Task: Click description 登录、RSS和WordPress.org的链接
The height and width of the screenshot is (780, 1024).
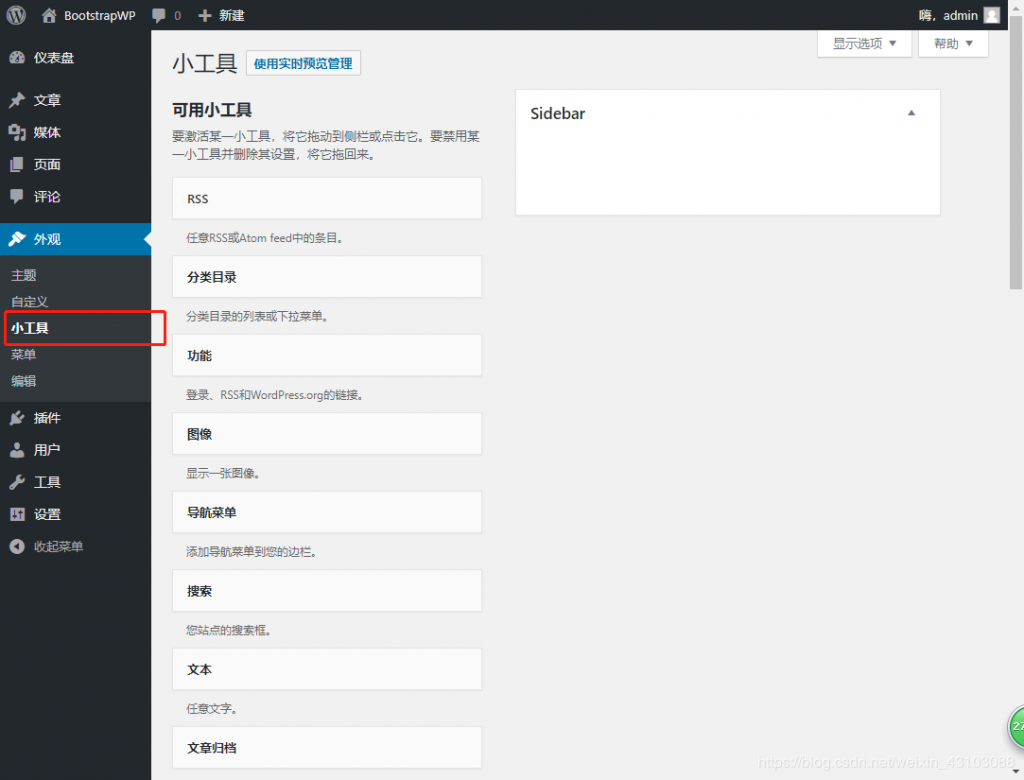Action: tap(274, 395)
